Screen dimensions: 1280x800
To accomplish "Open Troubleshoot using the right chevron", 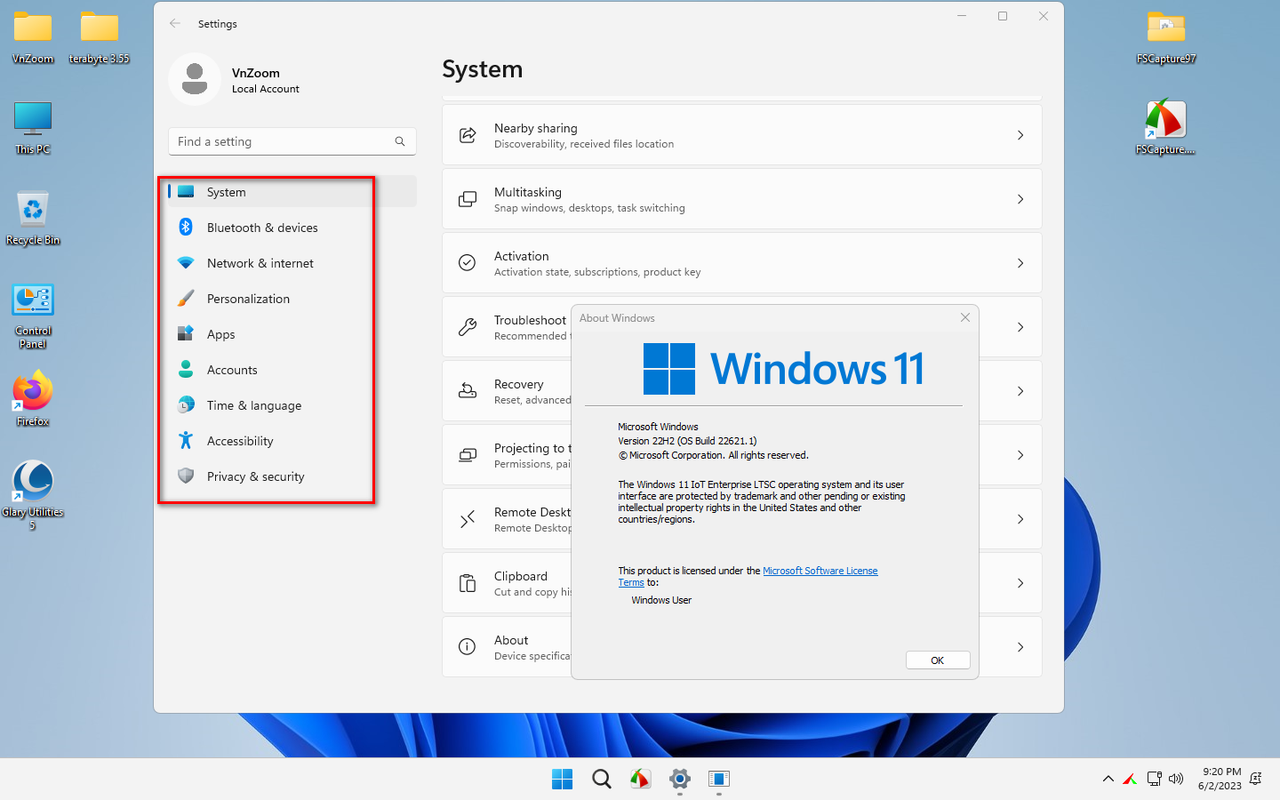I will 1020,327.
